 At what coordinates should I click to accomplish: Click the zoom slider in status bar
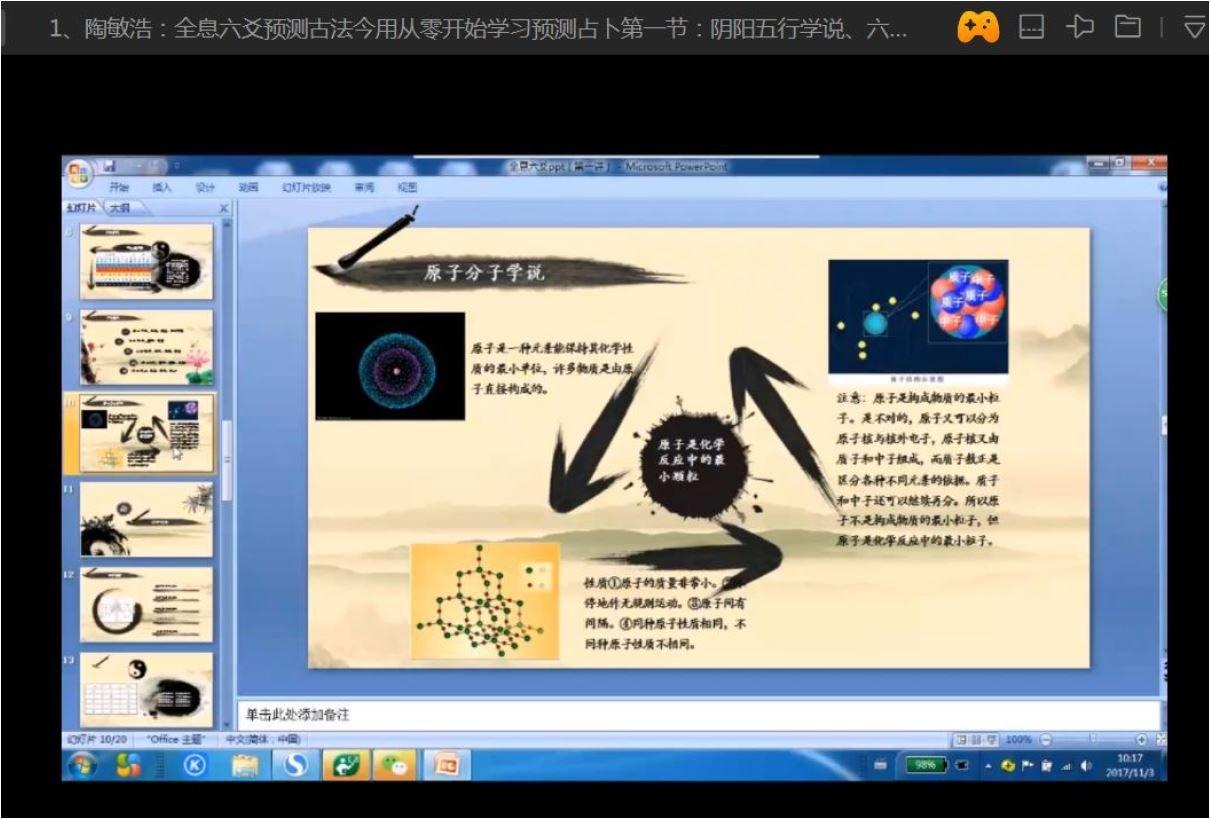pyautogui.click(x=1092, y=739)
